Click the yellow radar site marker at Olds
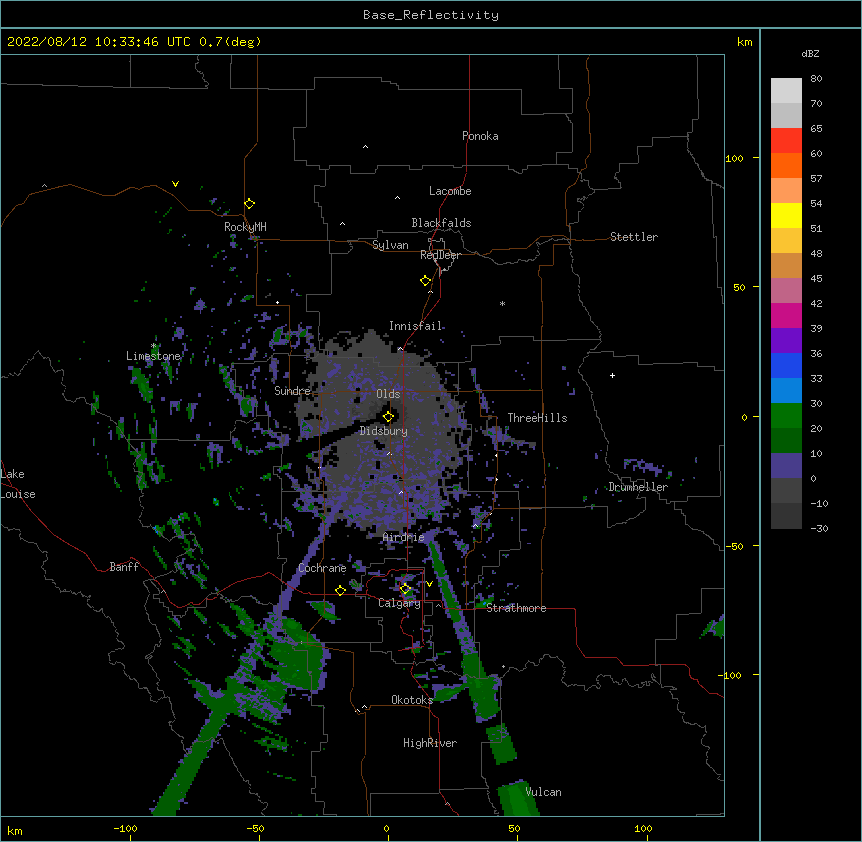 [388, 417]
